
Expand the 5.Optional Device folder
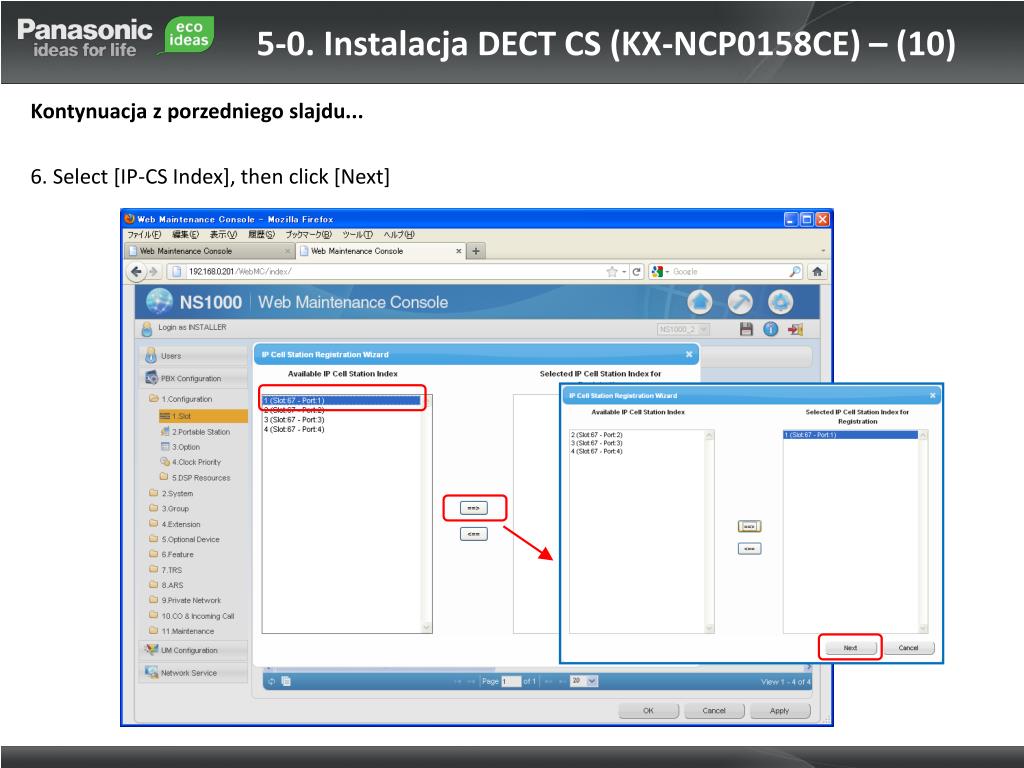point(153,539)
